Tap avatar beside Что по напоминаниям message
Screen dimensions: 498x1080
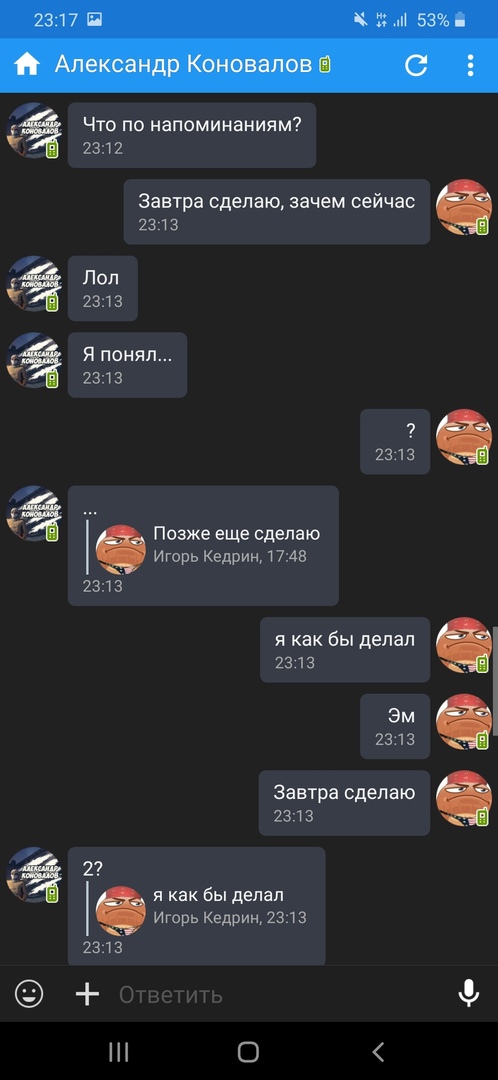[34, 130]
